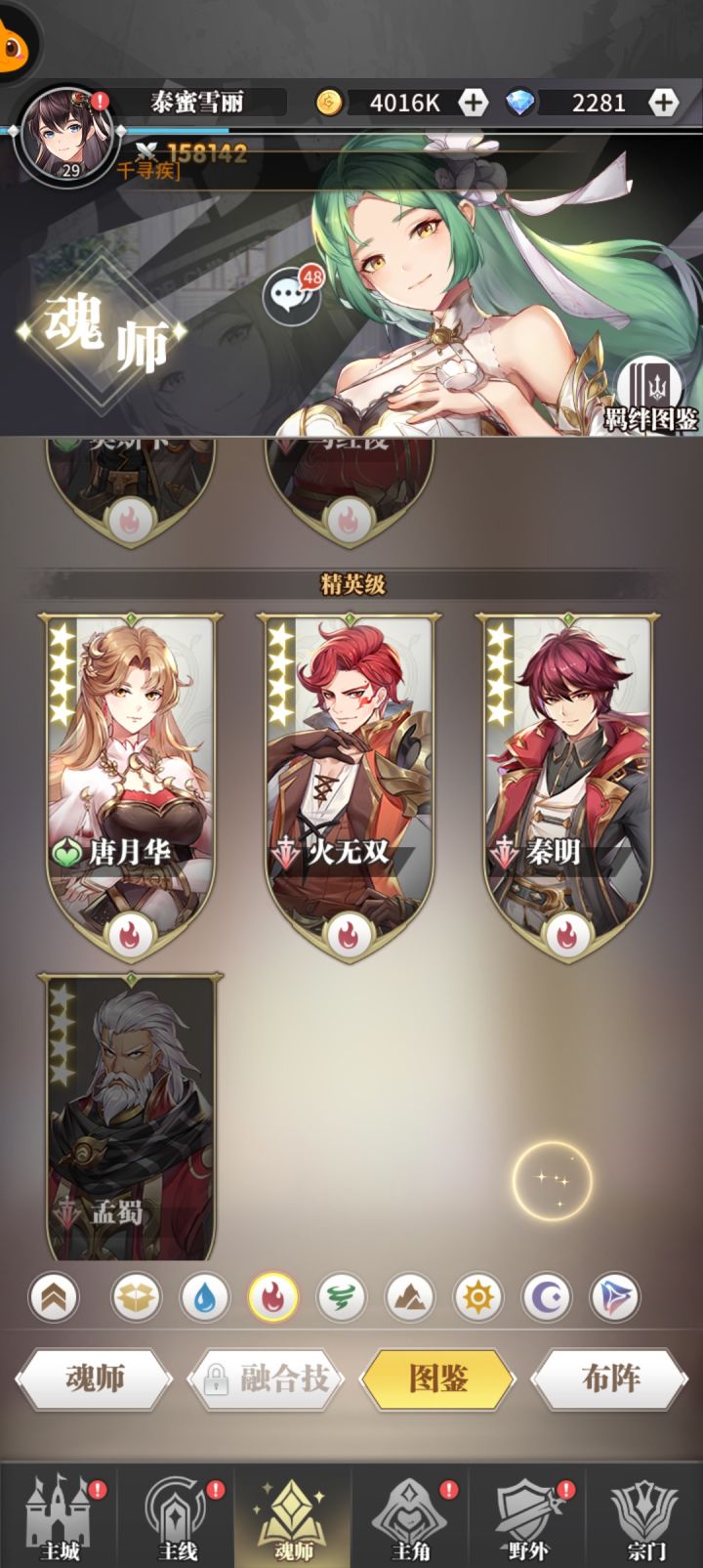Tap the locked 融合技 button
This screenshot has width=703, height=1568.
tap(267, 1378)
